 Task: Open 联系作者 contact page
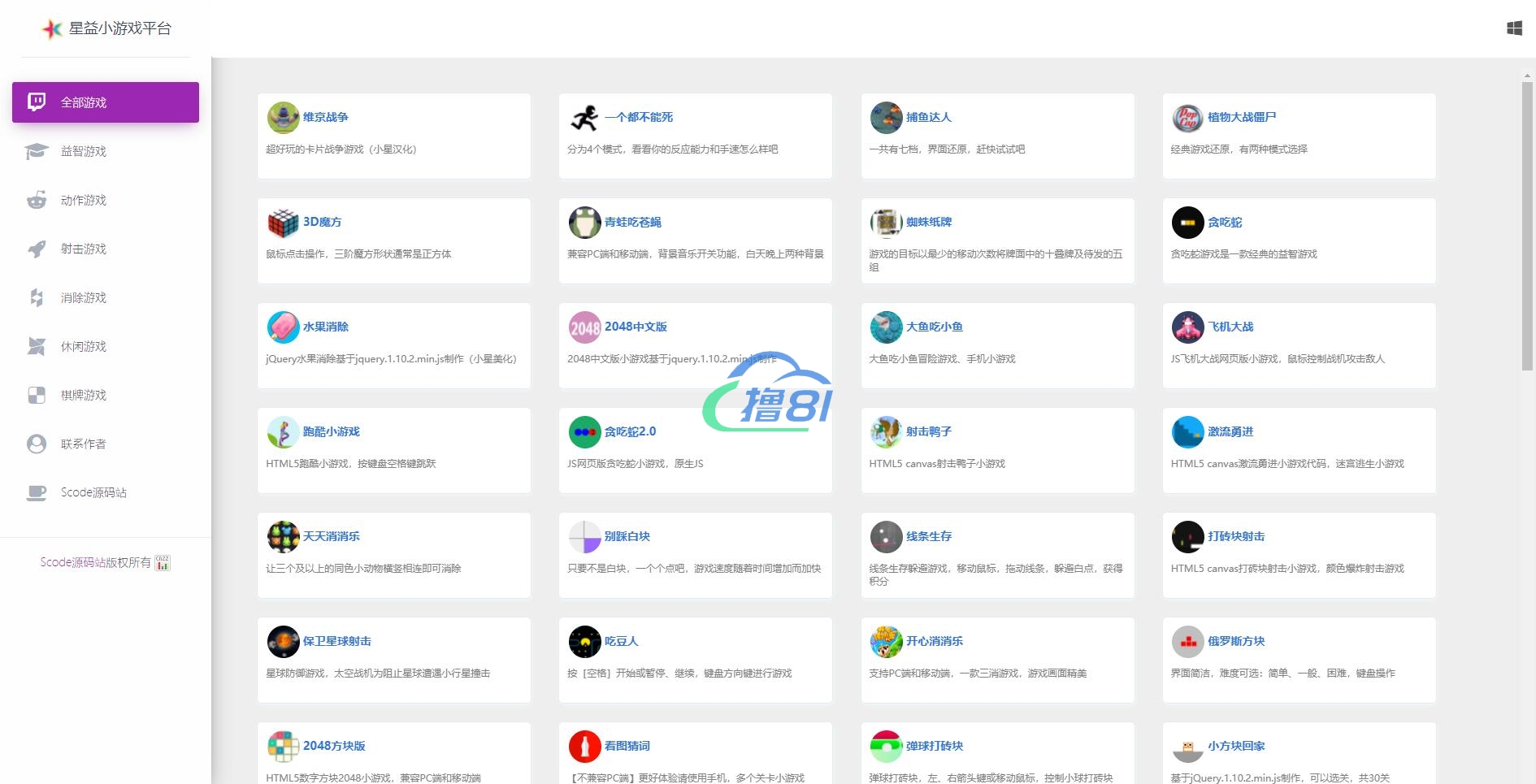pos(84,444)
